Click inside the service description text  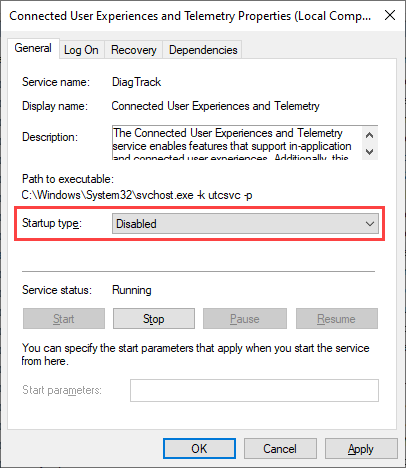tap(237, 143)
